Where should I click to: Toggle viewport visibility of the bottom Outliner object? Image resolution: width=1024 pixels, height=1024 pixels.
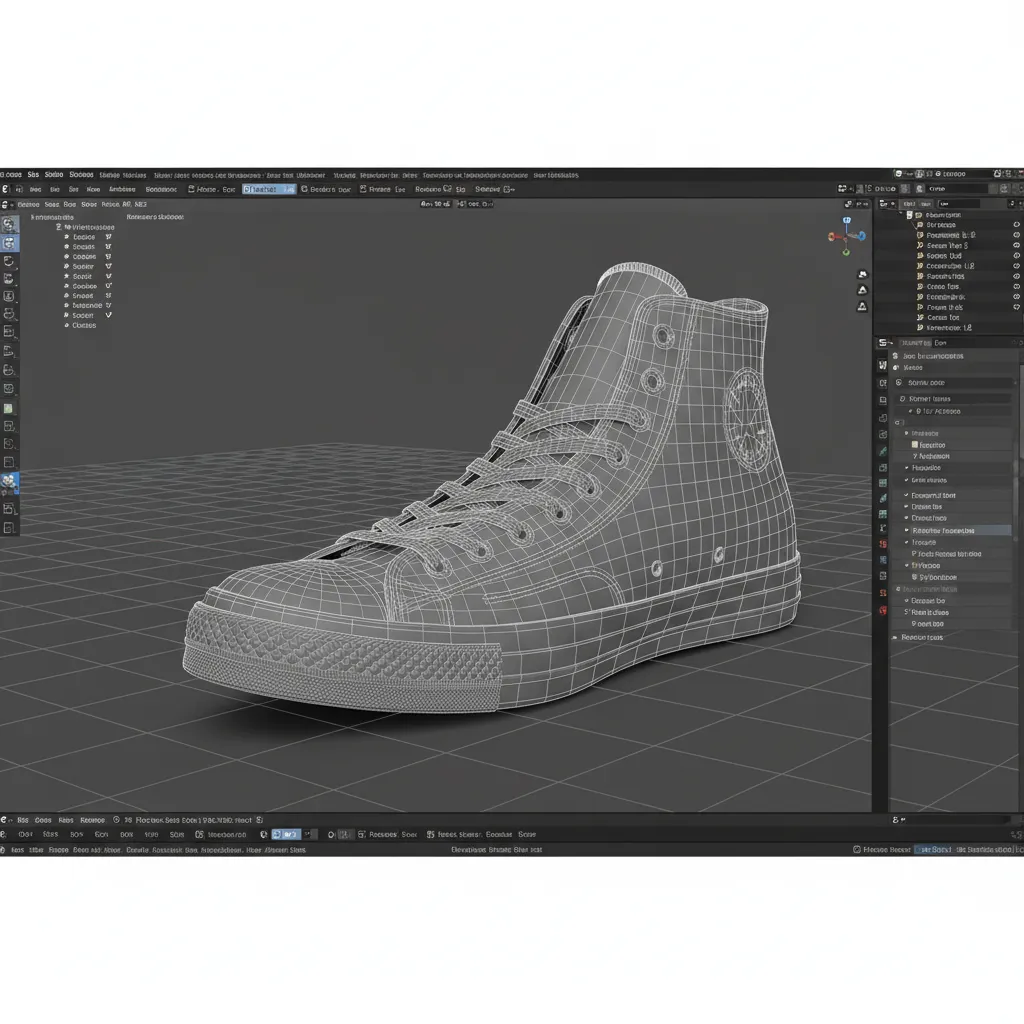(1016, 307)
